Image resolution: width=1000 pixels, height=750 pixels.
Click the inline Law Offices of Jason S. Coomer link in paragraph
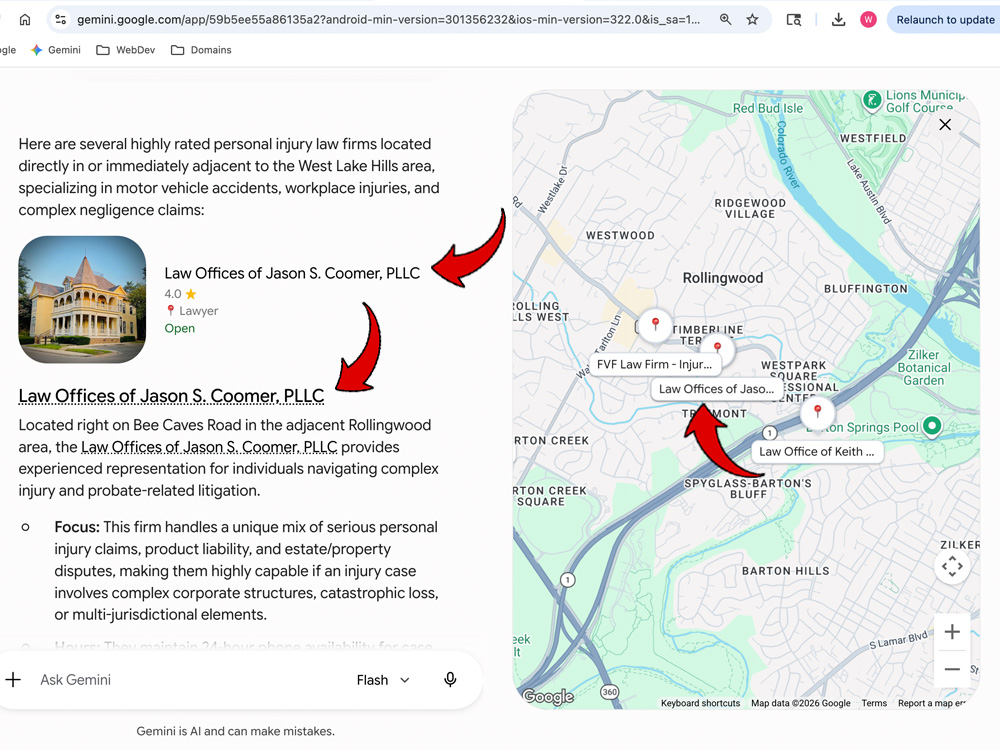pyautogui.click(x=209, y=447)
